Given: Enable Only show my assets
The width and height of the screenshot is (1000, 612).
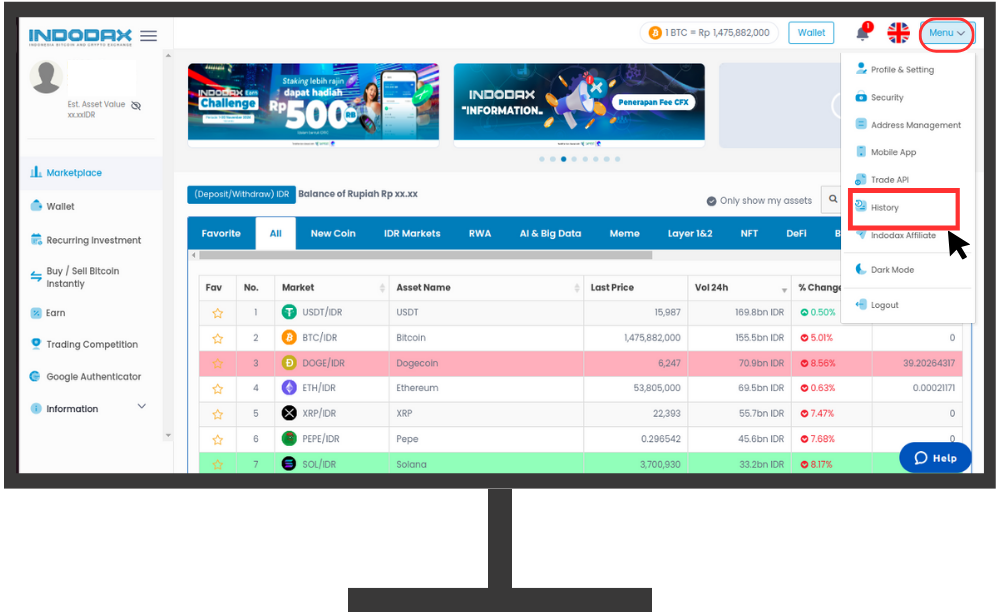Looking at the screenshot, I should coord(759,201).
